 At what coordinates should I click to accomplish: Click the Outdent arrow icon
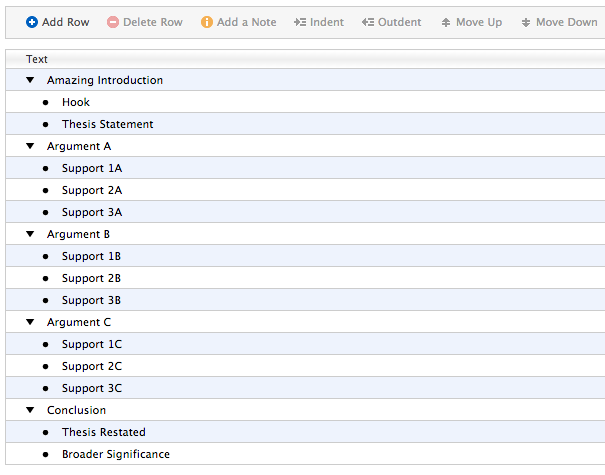[368, 22]
